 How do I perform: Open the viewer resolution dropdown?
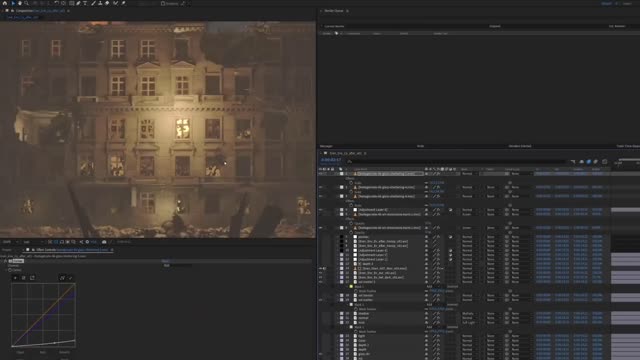(x=32, y=242)
